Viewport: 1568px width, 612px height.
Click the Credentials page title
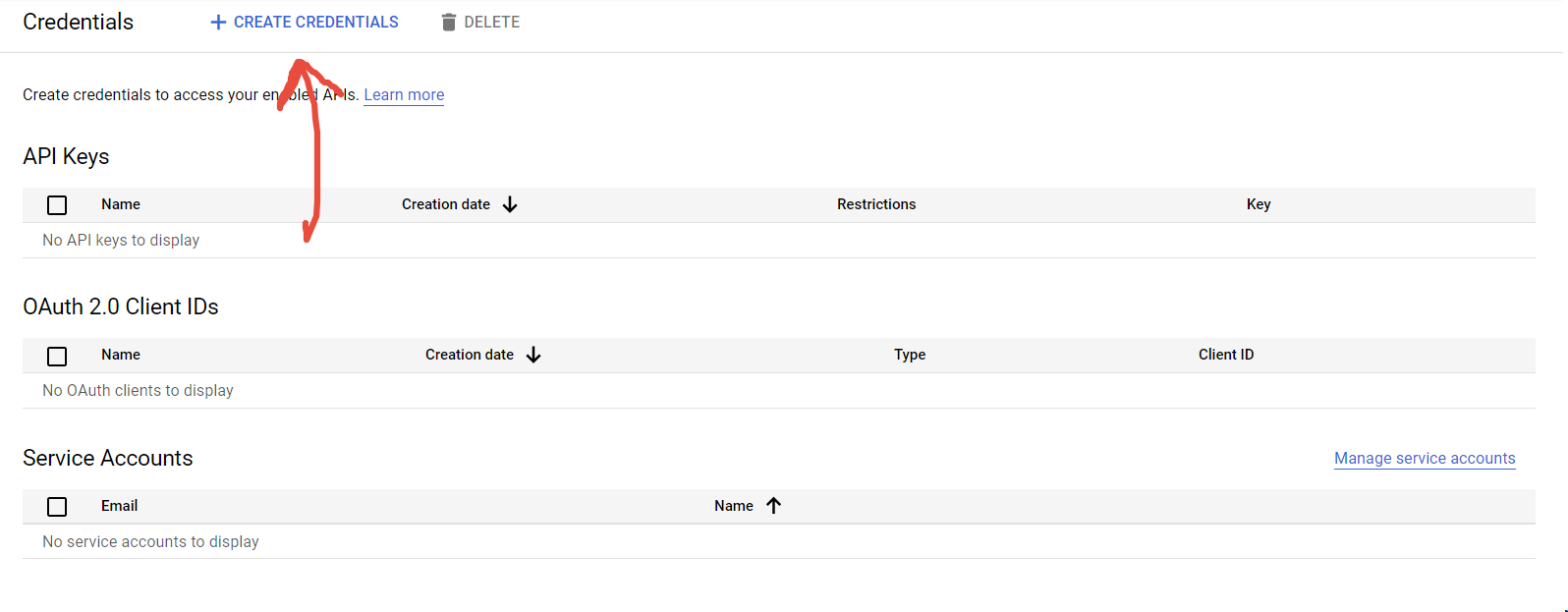coord(78,23)
